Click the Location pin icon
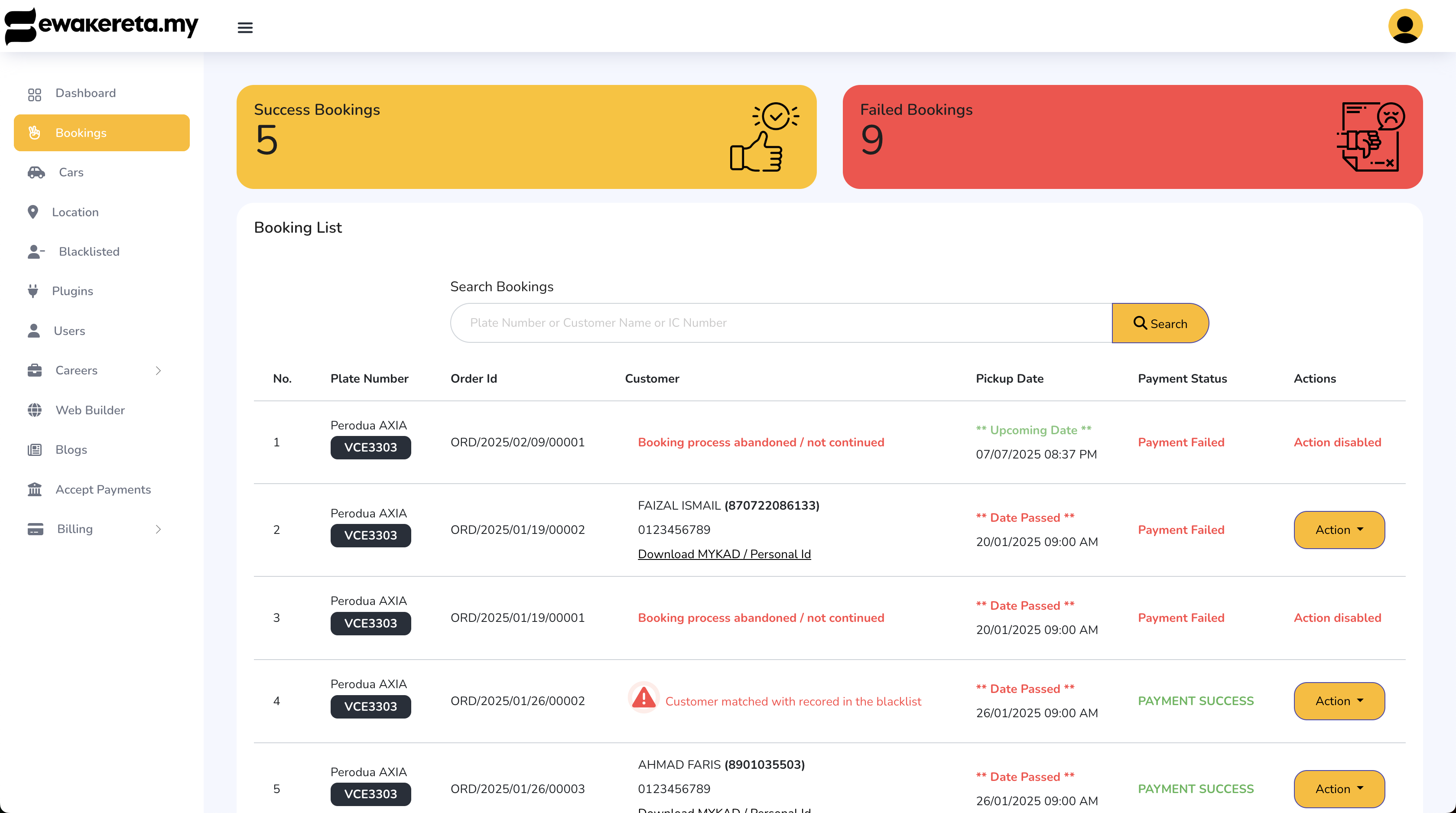Viewport: 1456px width, 813px height. tap(33, 212)
